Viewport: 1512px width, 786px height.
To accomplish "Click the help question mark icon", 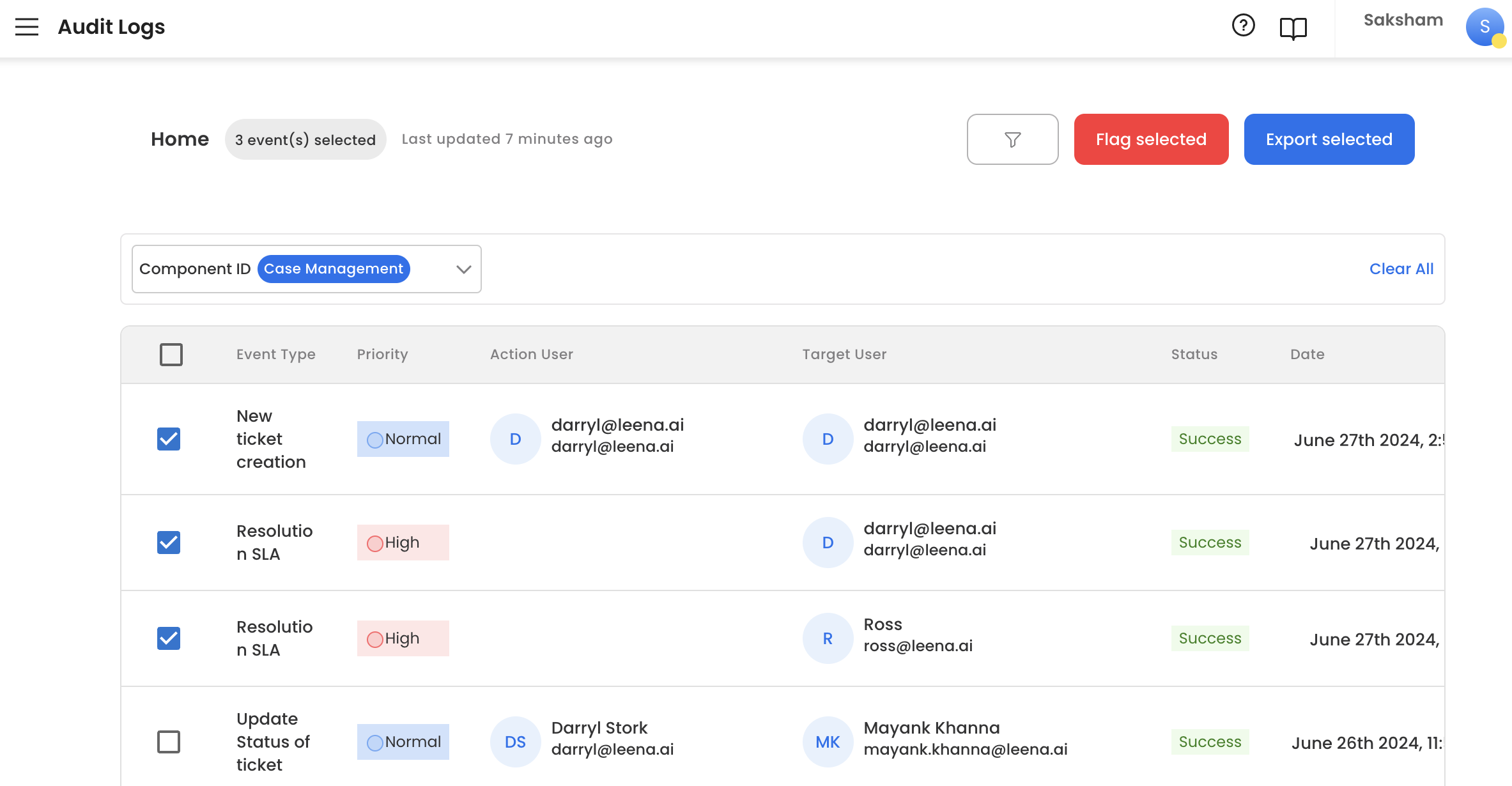I will click(1243, 26).
